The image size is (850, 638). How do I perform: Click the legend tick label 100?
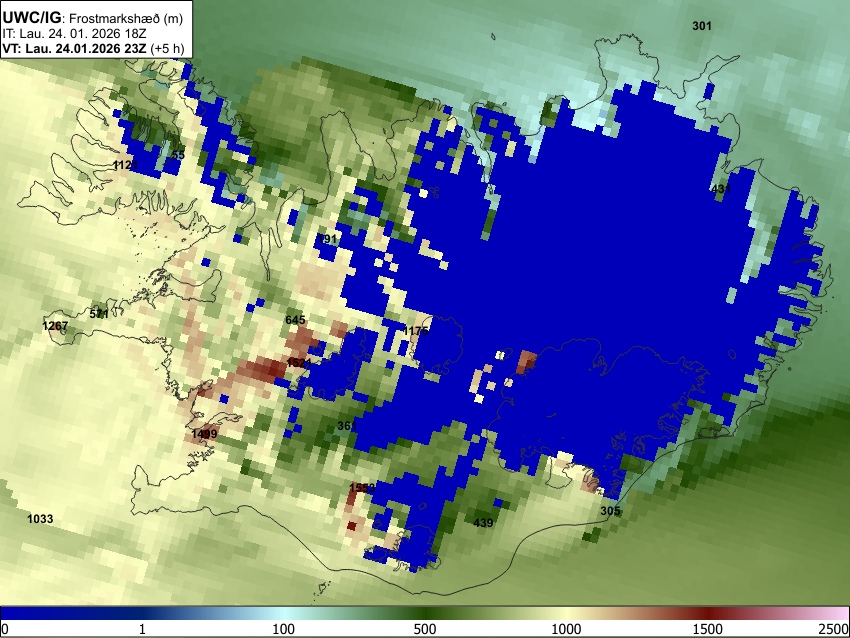[x=284, y=629]
